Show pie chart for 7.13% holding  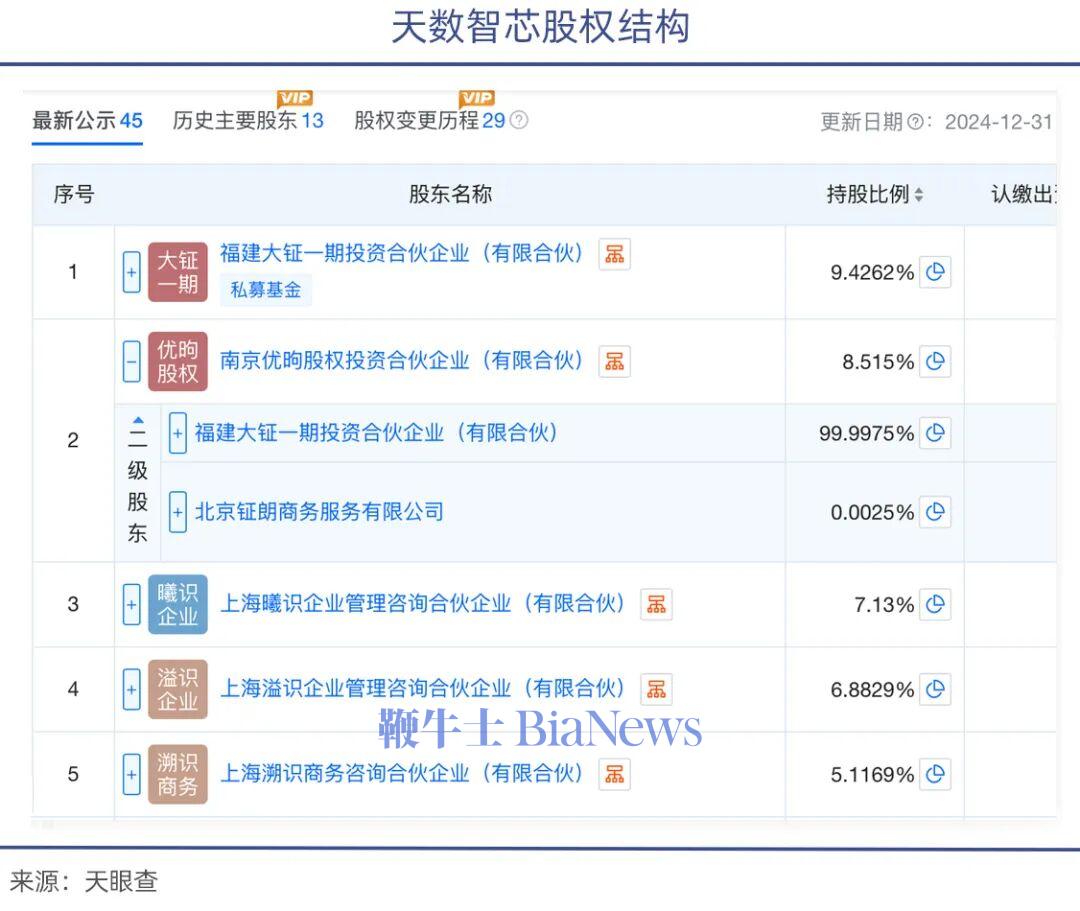click(935, 605)
